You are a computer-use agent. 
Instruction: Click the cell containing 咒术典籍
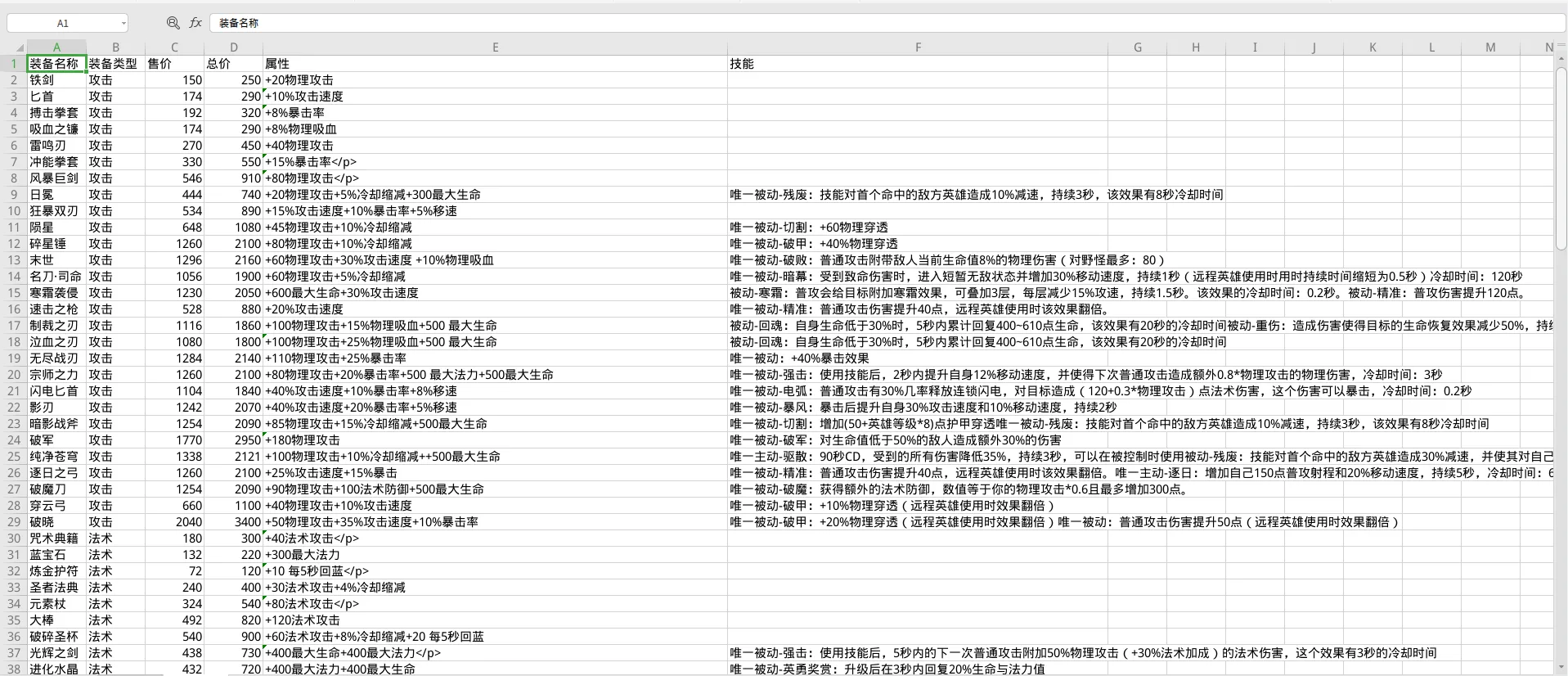56,539
